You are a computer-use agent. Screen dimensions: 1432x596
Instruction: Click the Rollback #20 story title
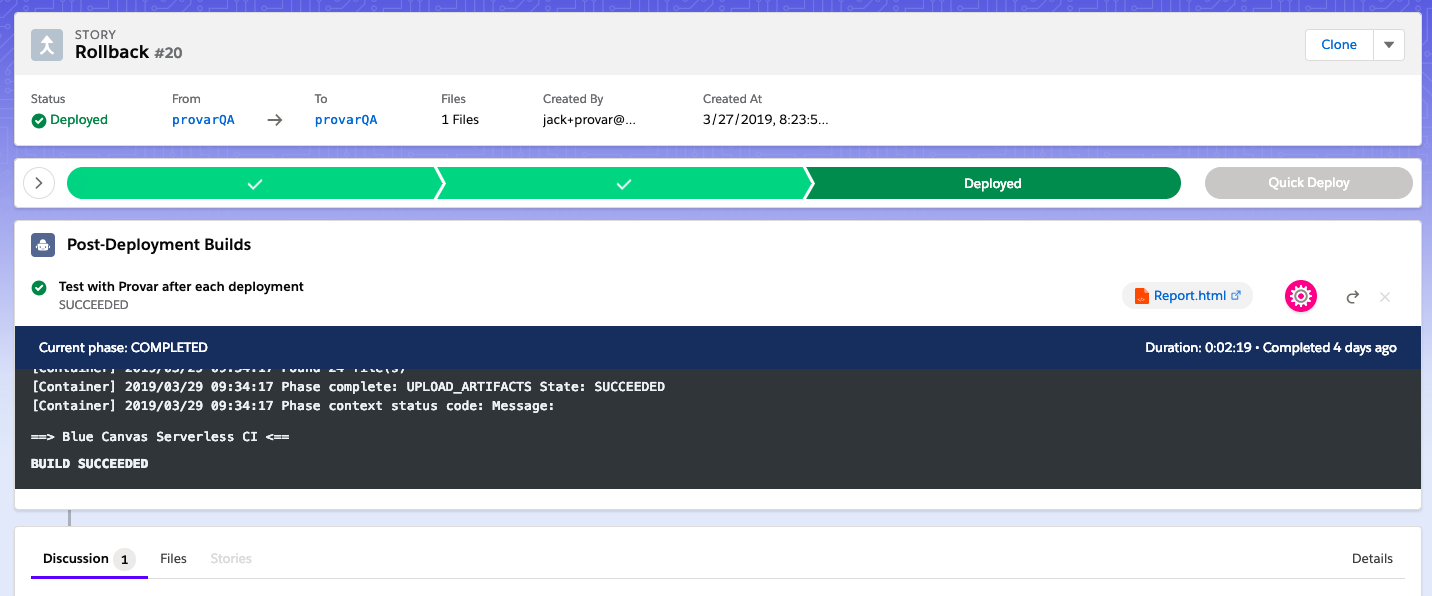coord(129,52)
